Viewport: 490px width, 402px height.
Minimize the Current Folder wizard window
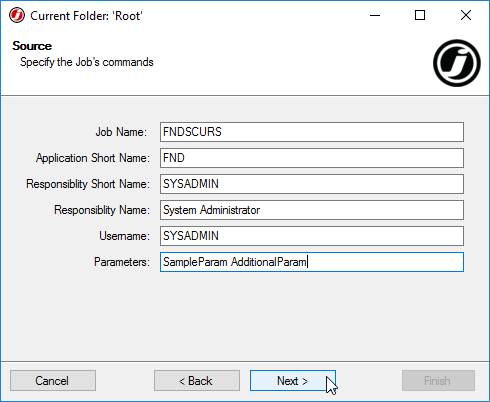point(375,15)
